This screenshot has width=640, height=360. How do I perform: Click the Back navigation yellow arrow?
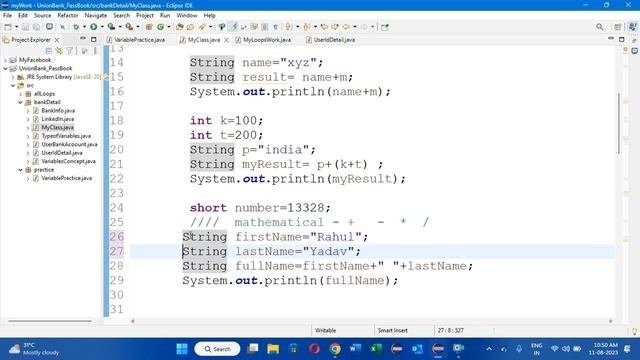tap(346, 27)
